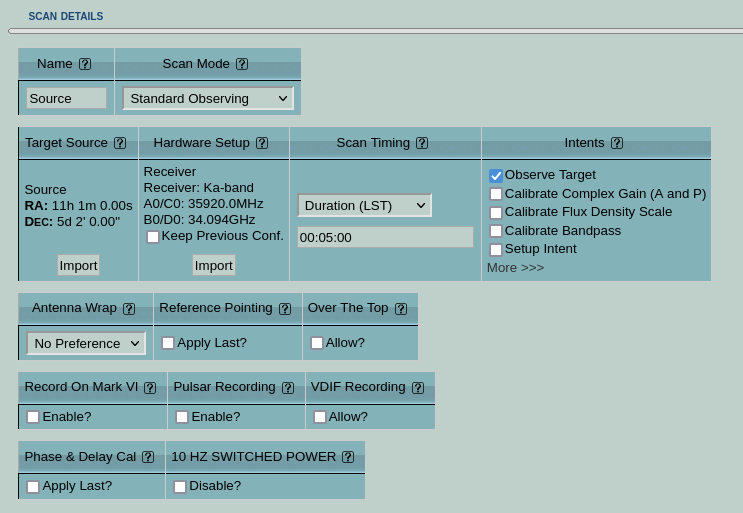Viewport: 743px width, 513px height.
Task: Open the Standard Observing scan mode dropdown
Action: (207, 98)
